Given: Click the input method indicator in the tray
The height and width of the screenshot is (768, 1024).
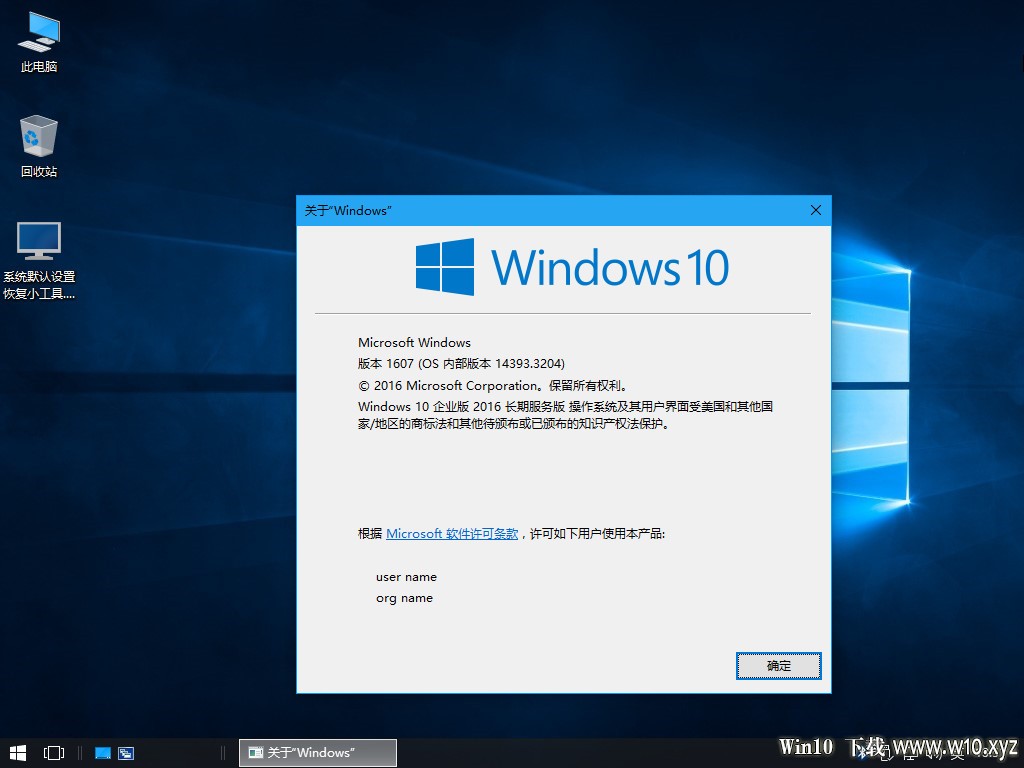Looking at the screenshot, I should coord(955,753).
